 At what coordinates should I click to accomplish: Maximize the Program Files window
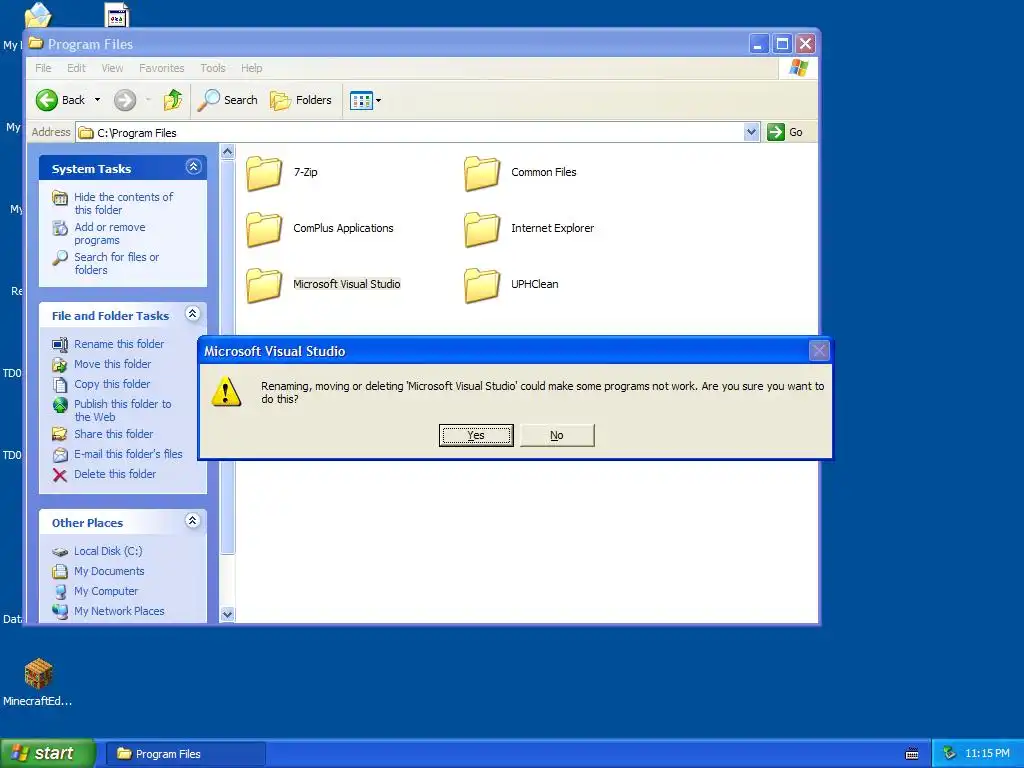pyautogui.click(x=782, y=44)
